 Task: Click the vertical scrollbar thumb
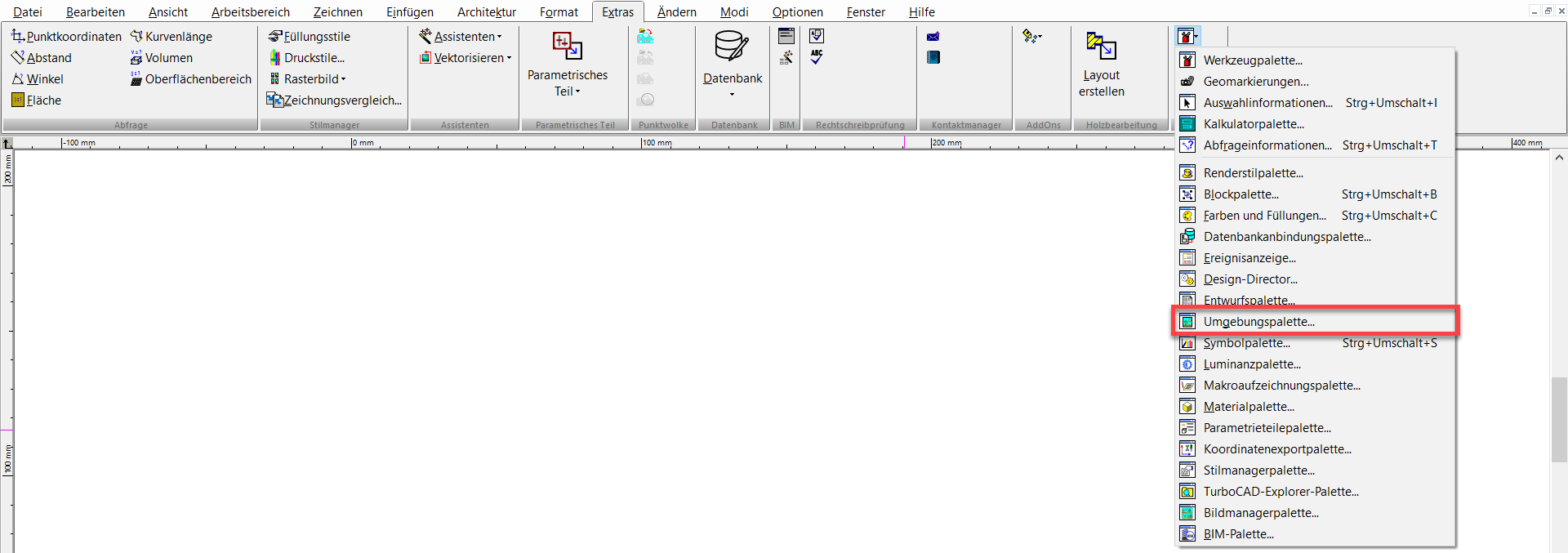click(x=1558, y=421)
